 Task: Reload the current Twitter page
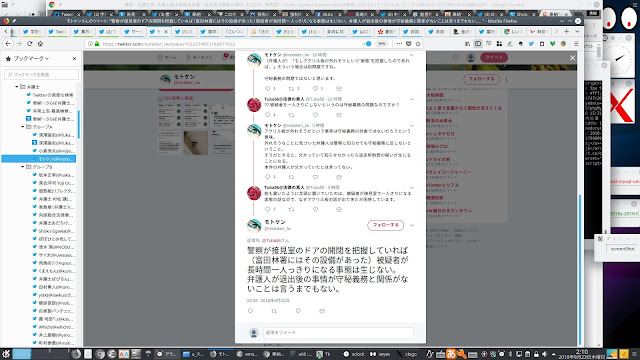pos(29,44)
